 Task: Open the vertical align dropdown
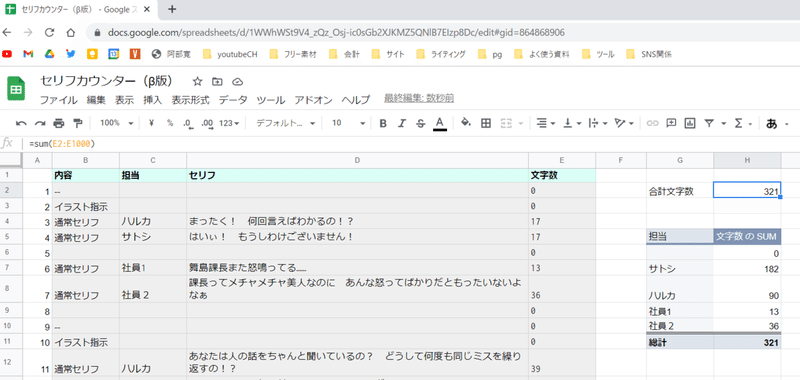(572, 123)
